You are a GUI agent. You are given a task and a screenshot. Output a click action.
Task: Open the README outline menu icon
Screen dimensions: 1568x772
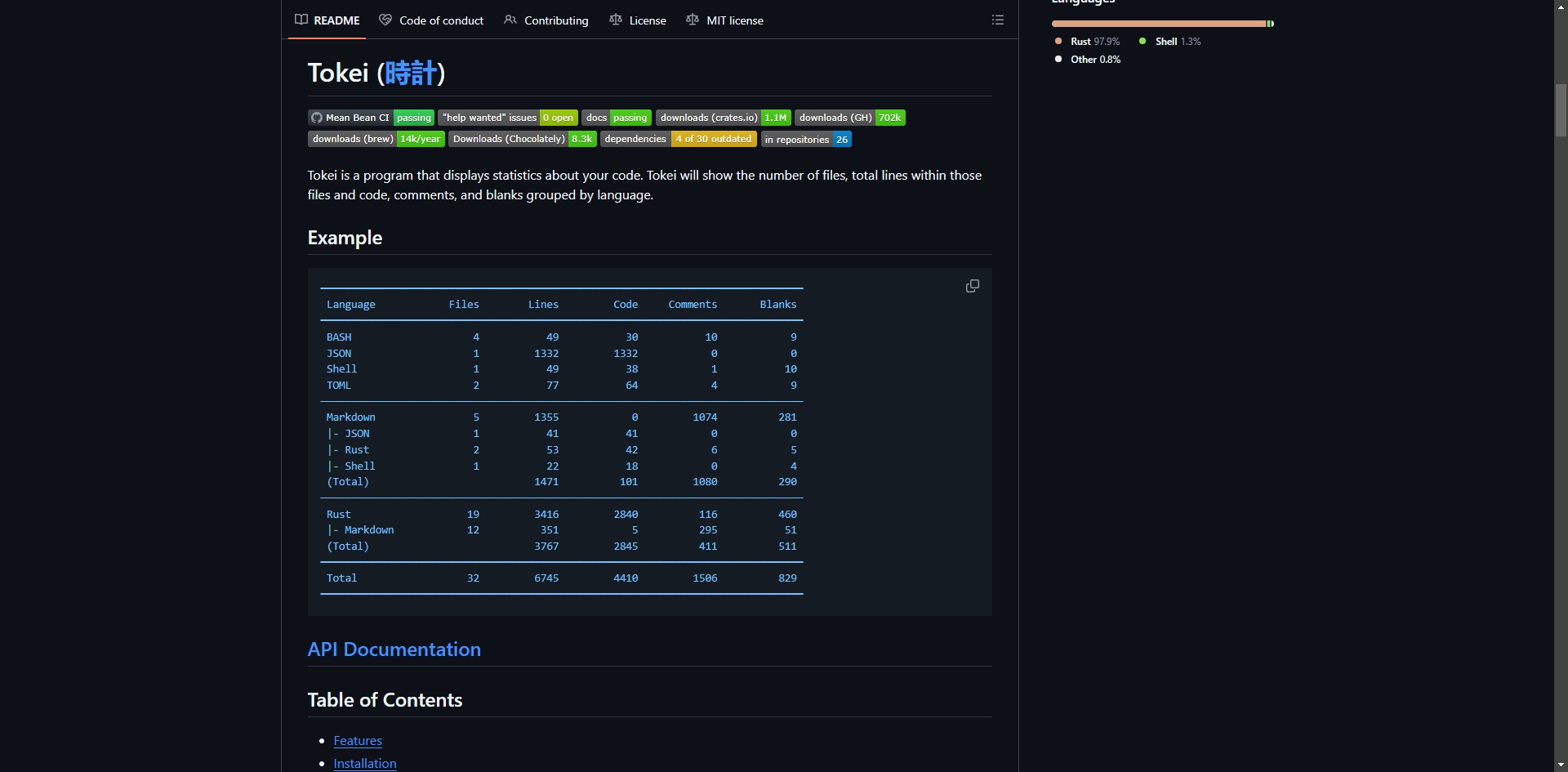coord(998,20)
